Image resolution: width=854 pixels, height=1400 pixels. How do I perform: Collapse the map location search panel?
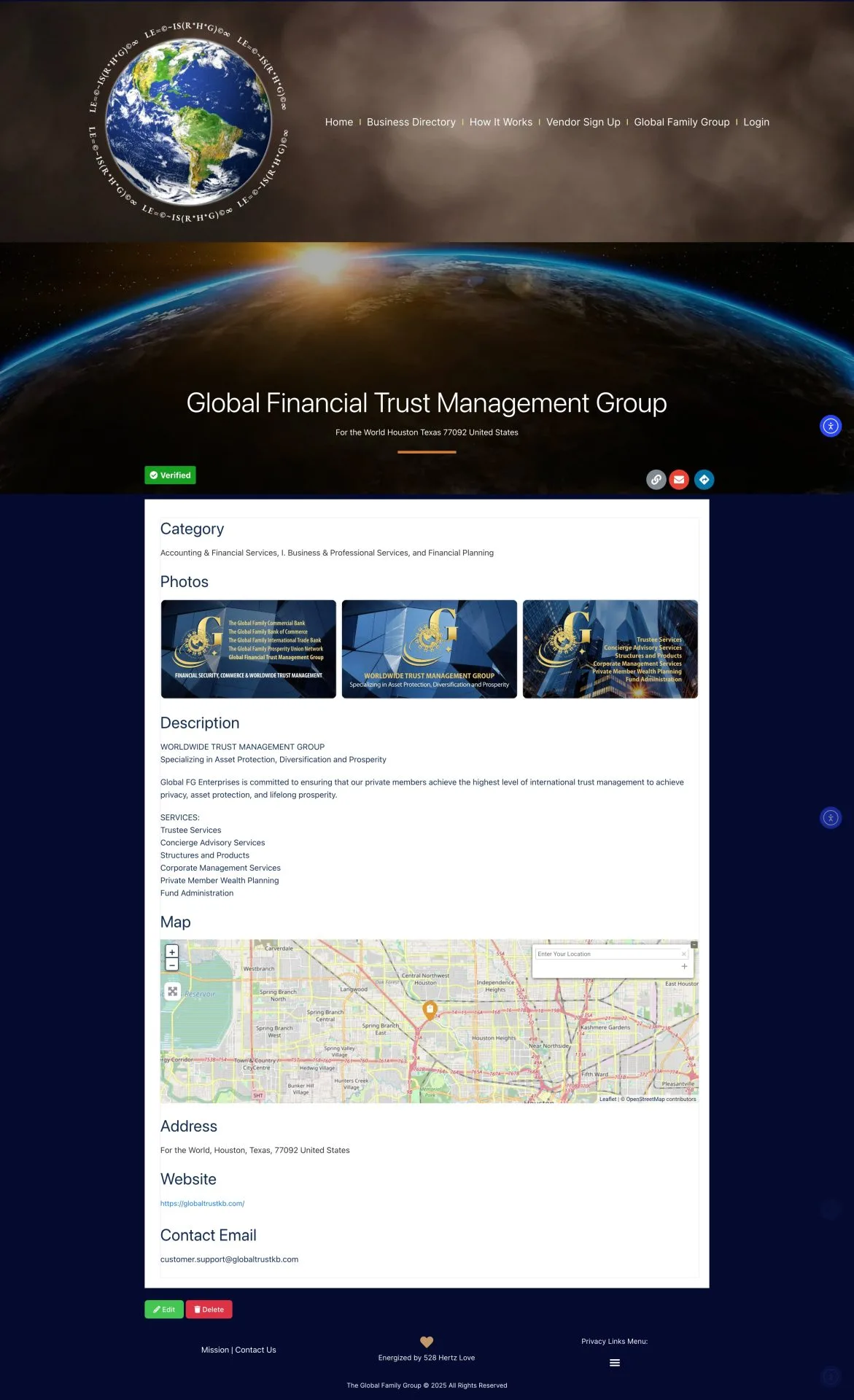(694, 944)
